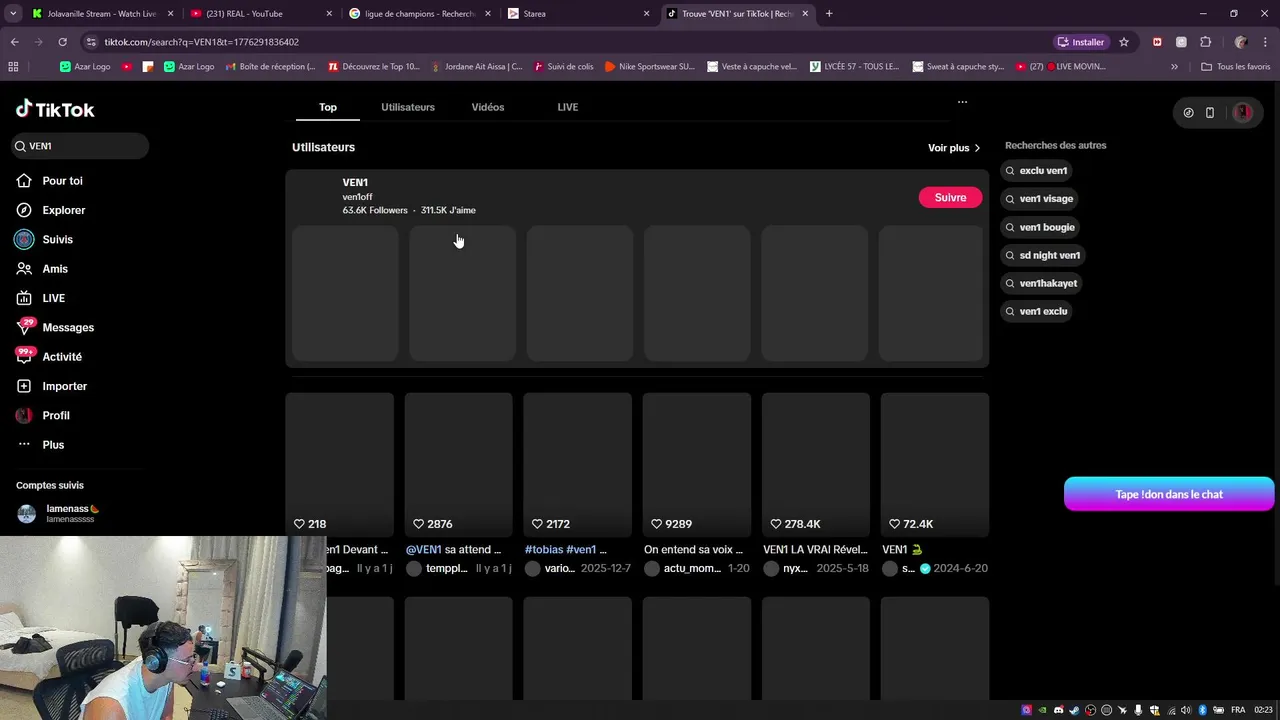Viewport: 1280px width, 720px height.
Task: Reload the page
Action: [x=62, y=42]
